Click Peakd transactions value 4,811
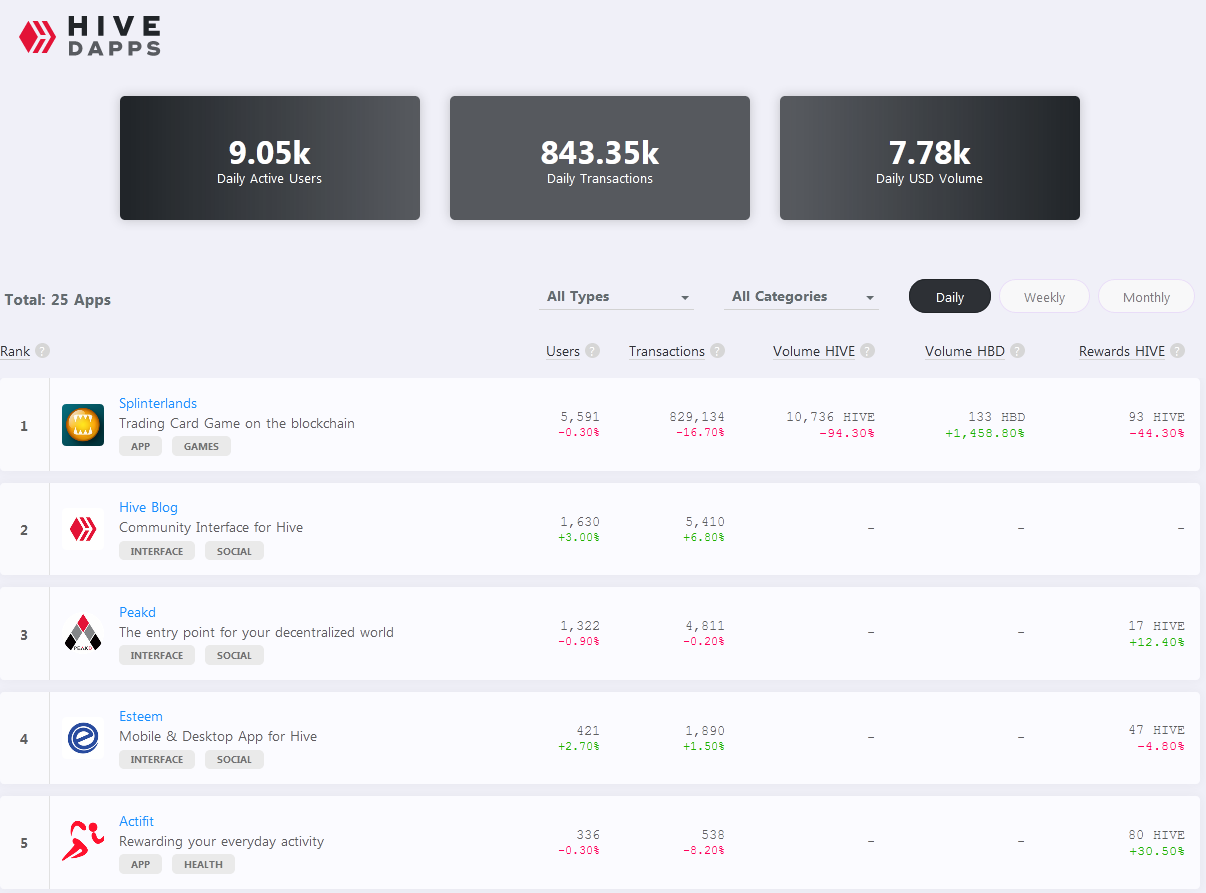 (x=705, y=626)
